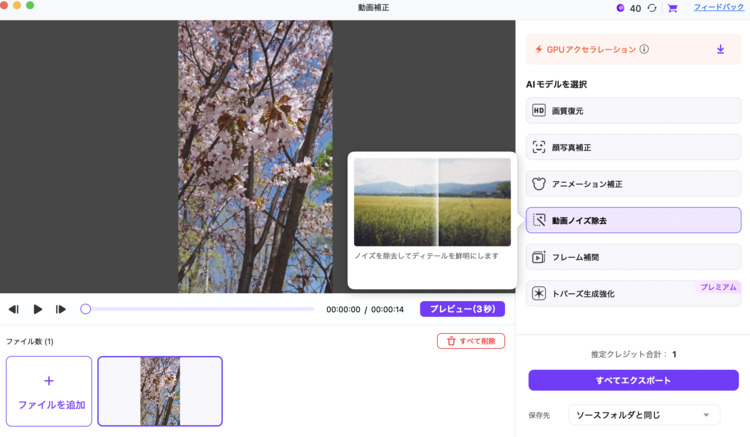Choose the フレーム補間 model
Image resolution: width=750 pixels, height=437 pixels.
pyautogui.click(x=633, y=257)
